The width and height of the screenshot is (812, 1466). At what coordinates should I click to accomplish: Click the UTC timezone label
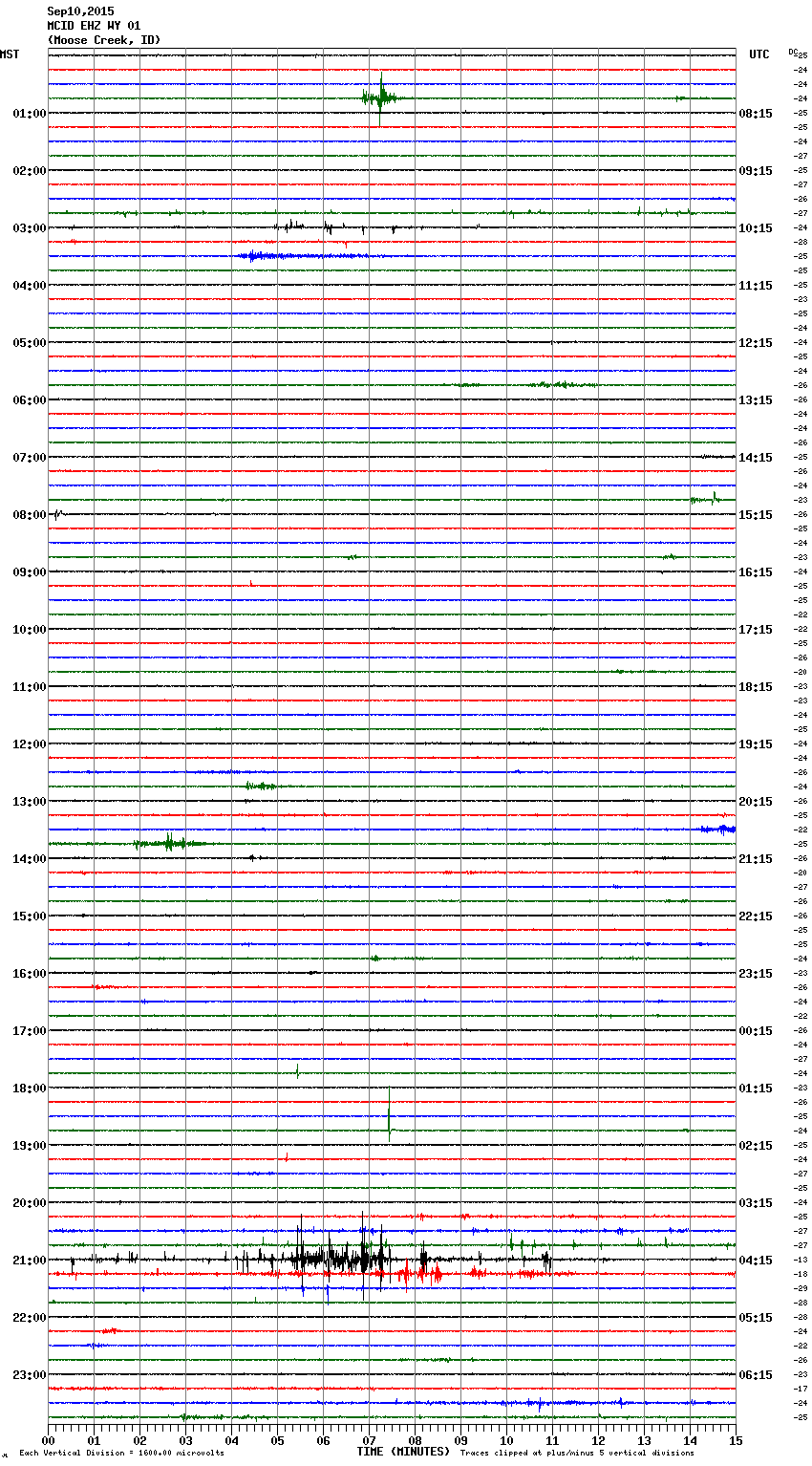[759, 54]
